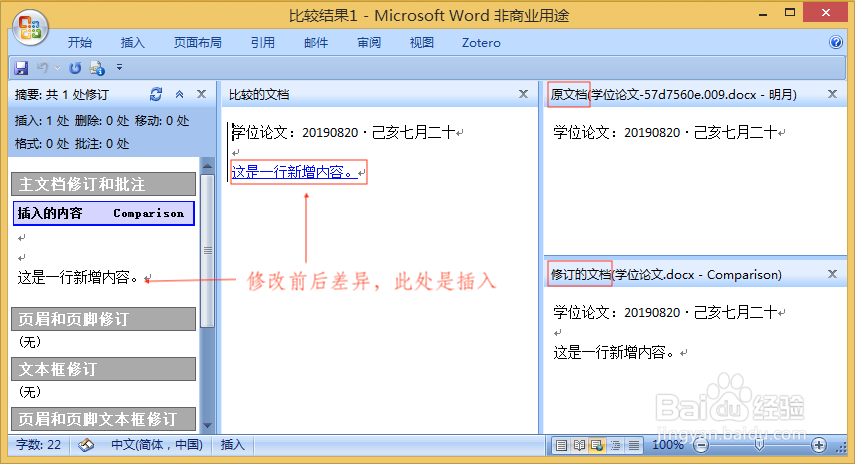The image size is (855, 464).
Task: Close the 比较的文档 pane
Action: coord(523,94)
